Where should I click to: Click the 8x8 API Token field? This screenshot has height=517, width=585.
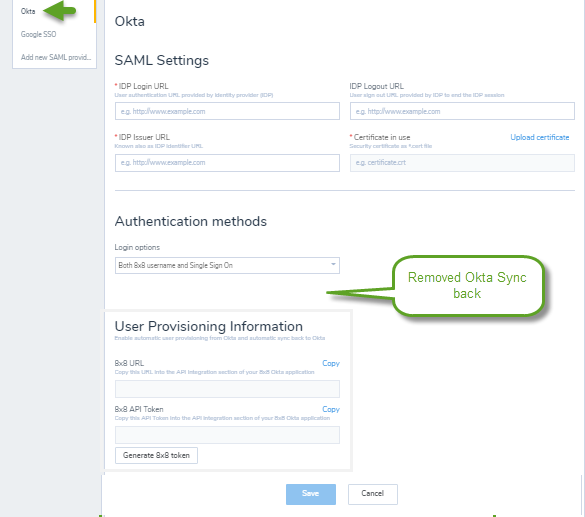click(227, 435)
